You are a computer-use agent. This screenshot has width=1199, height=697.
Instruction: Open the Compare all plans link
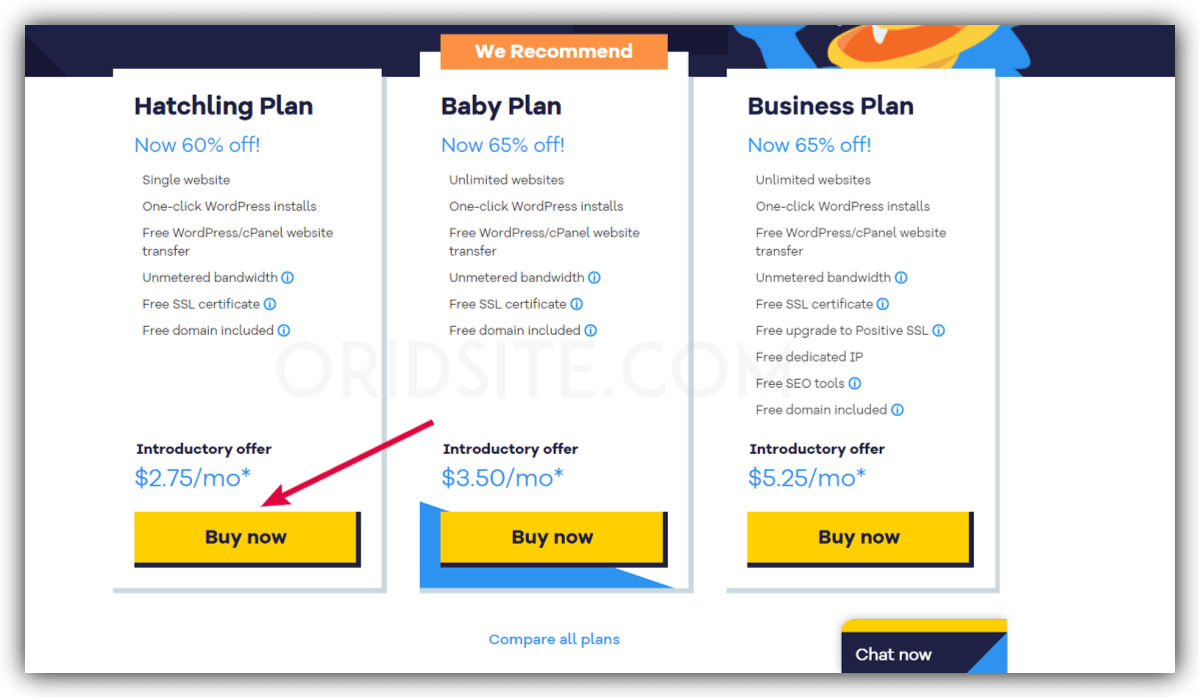point(554,639)
